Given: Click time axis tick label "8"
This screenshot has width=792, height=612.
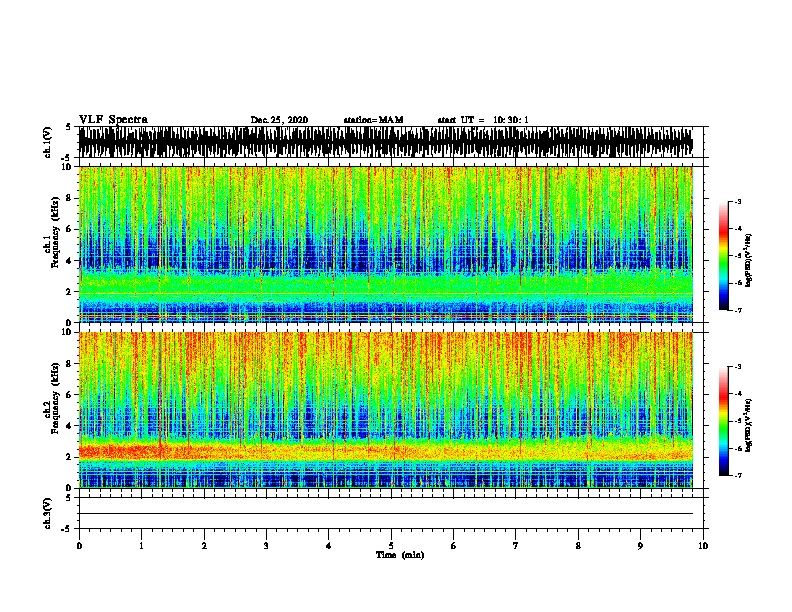Looking at the screenshot, I should coord(578,546).
